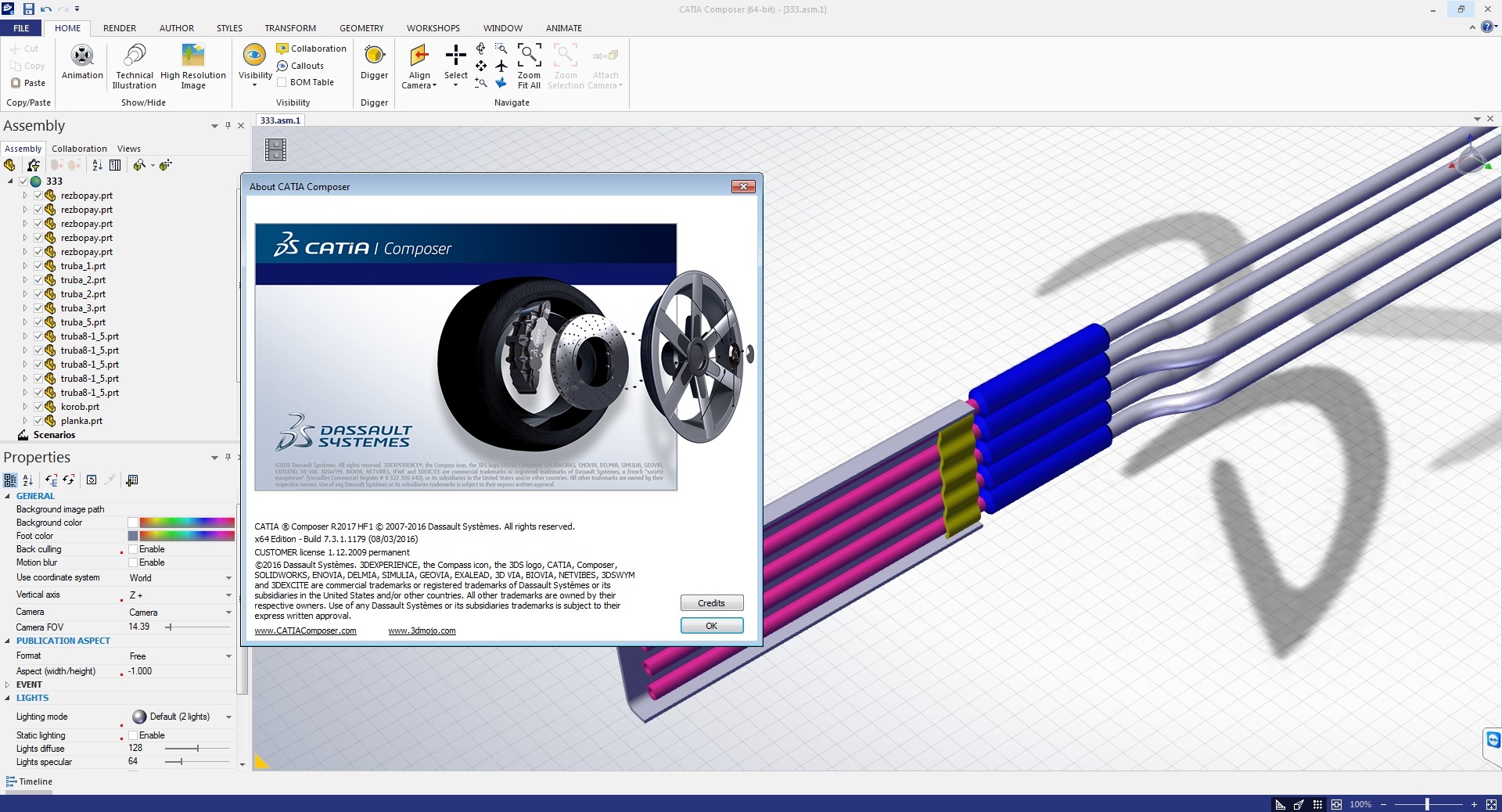
Task: Click the Zoom Fit All icon
Action: click(529, 56)
